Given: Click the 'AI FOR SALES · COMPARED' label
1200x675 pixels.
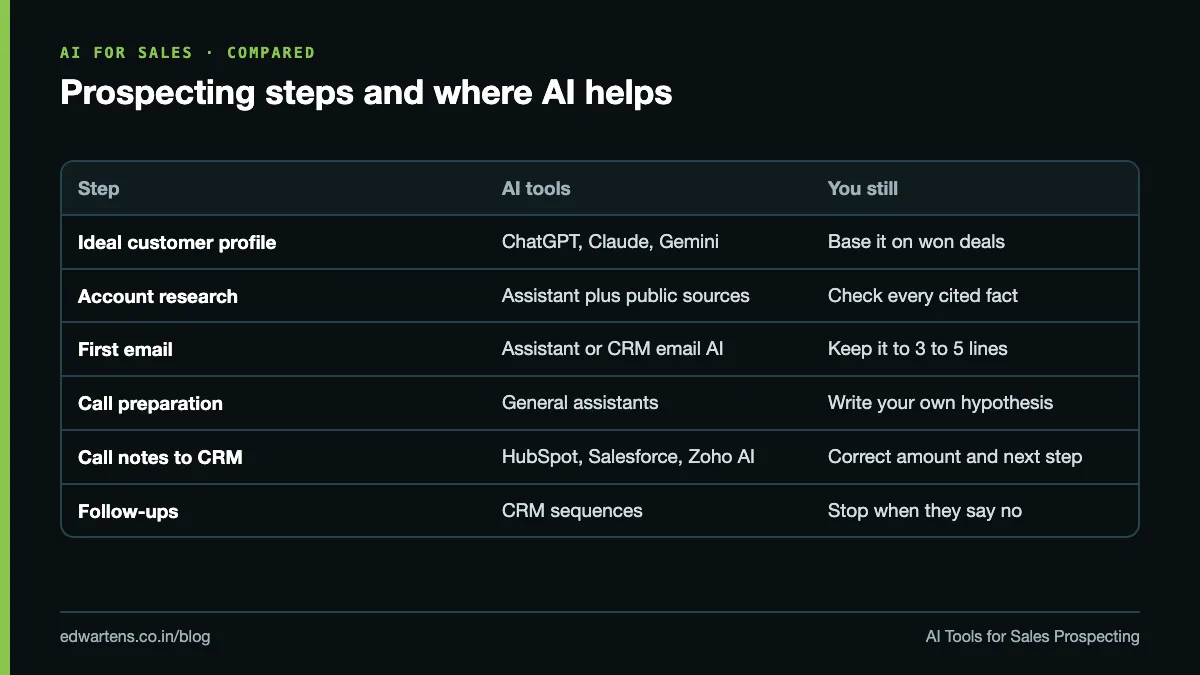Looking at the screenshot, I should [187, 52].
